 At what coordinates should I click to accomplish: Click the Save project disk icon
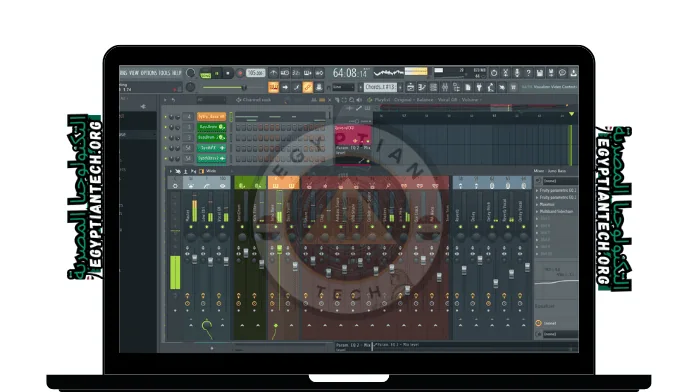(540, 73)
